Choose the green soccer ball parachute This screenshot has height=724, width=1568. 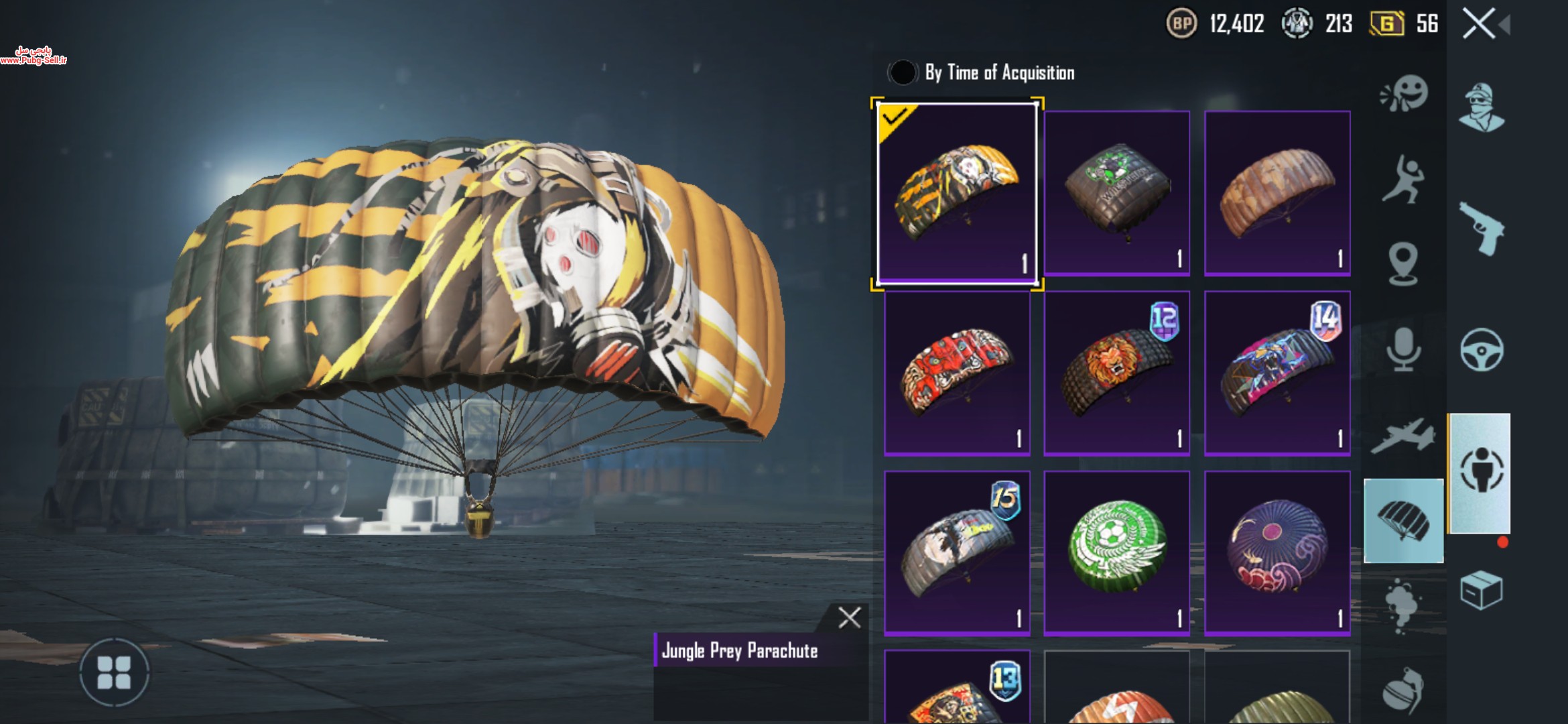tap(1116, 553)
